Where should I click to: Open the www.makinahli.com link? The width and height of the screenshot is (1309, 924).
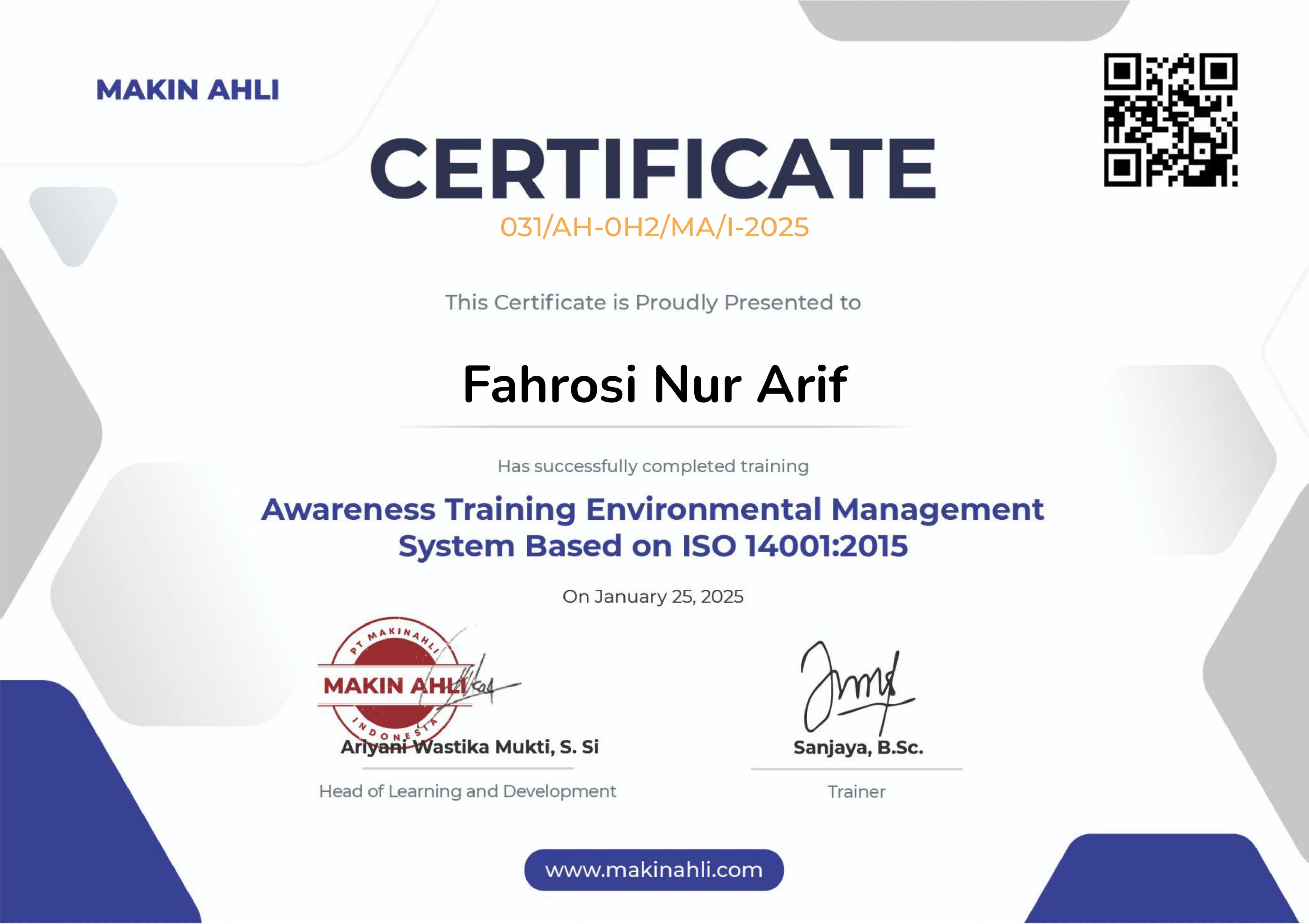654,870
